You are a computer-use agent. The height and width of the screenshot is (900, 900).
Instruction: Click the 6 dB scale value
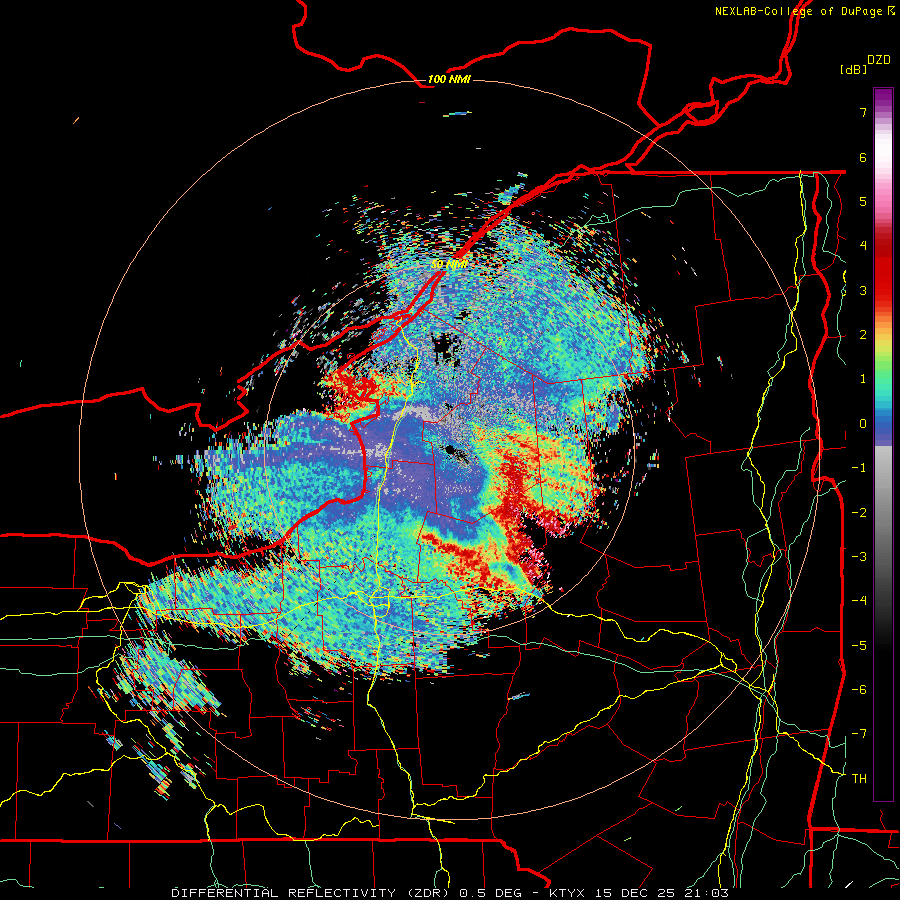(x=863, y=157)
